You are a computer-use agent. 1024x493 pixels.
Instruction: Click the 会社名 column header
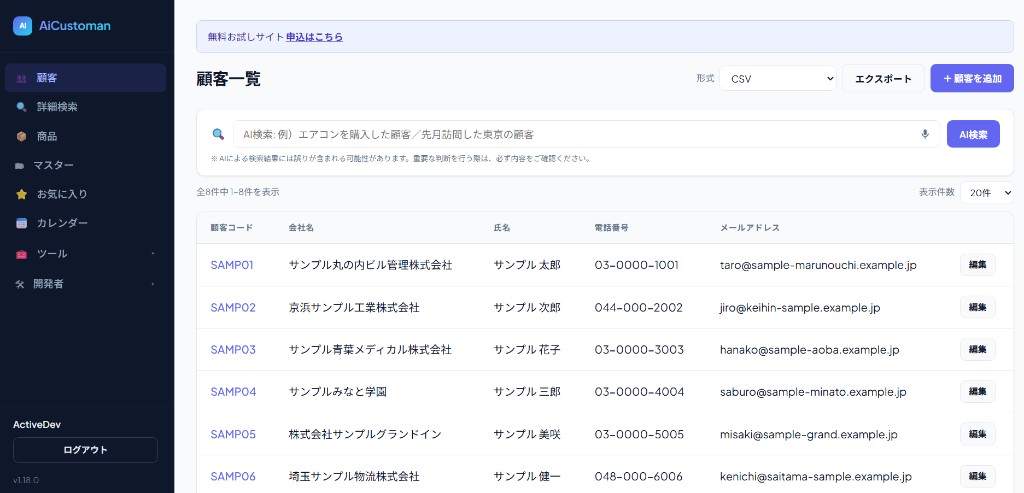[x=301, y=228]
